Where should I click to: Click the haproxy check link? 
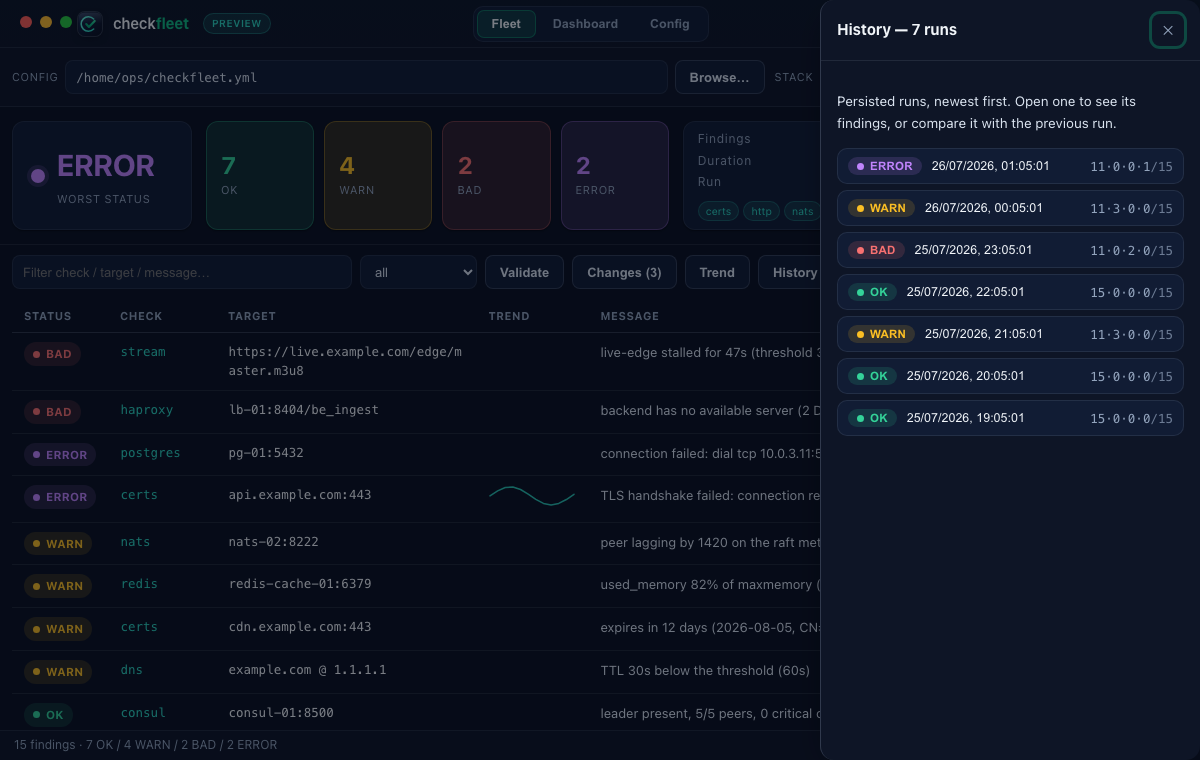click(147, 410)
